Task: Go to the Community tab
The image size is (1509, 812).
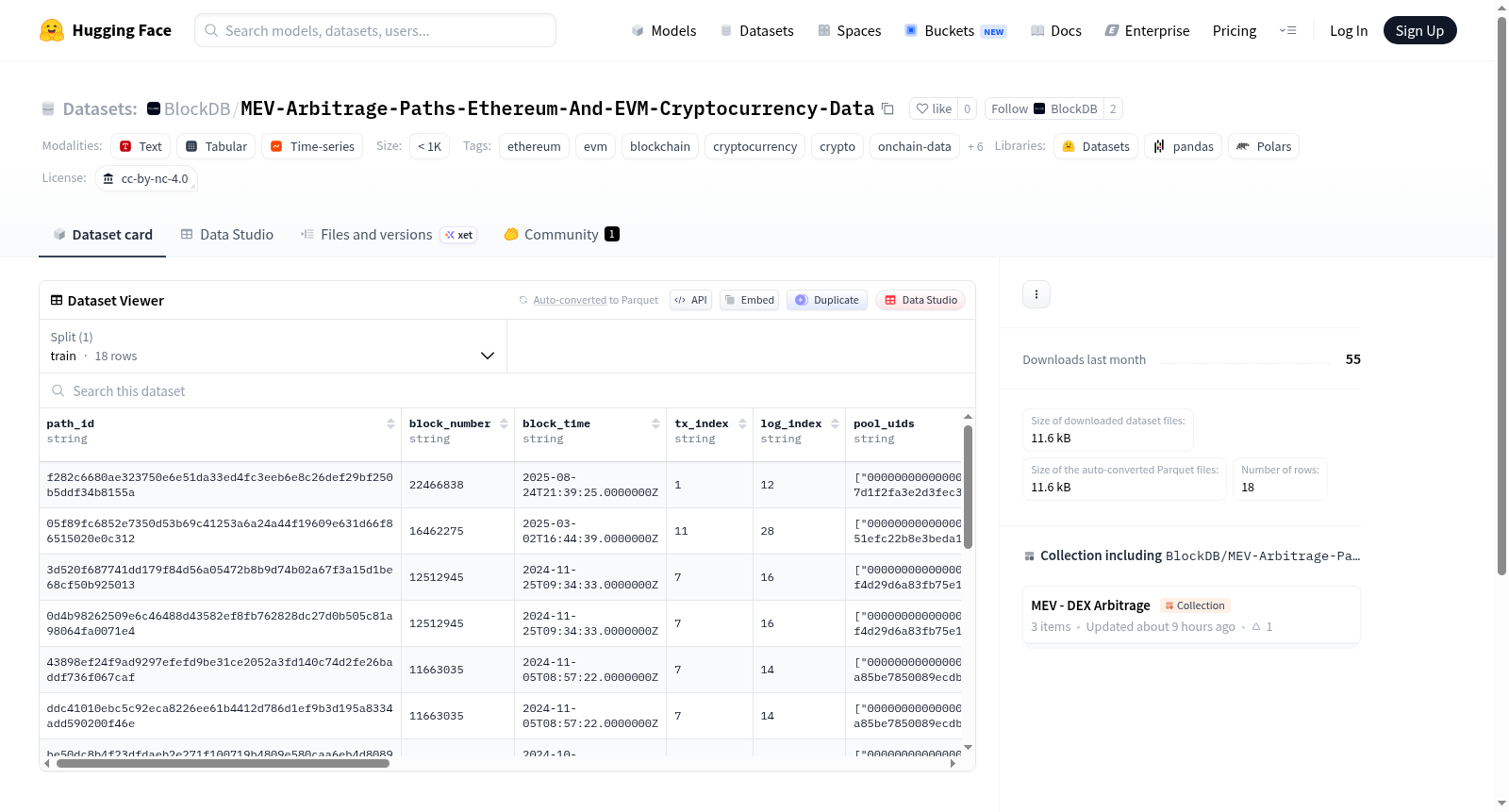Action: click(x=561, y=234)
